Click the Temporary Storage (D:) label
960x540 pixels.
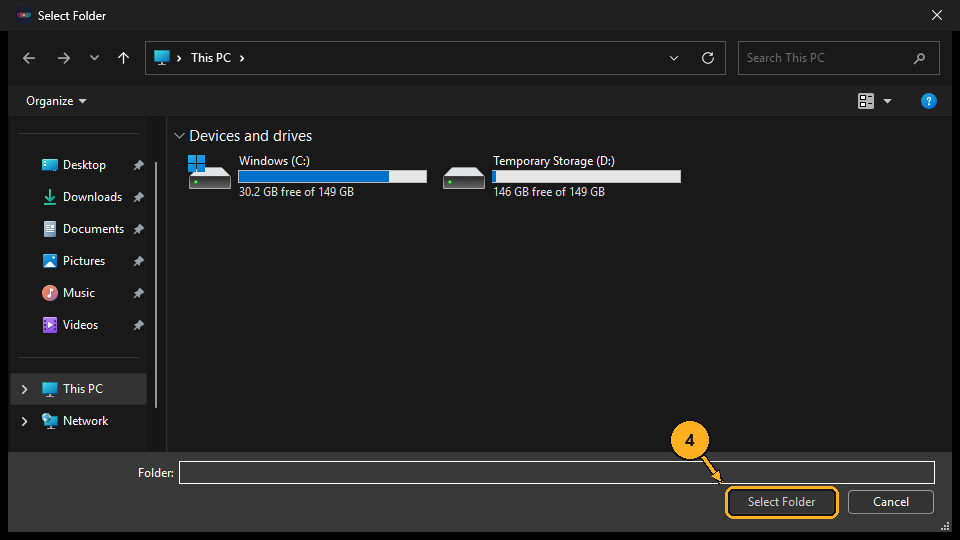pos(554,161)
